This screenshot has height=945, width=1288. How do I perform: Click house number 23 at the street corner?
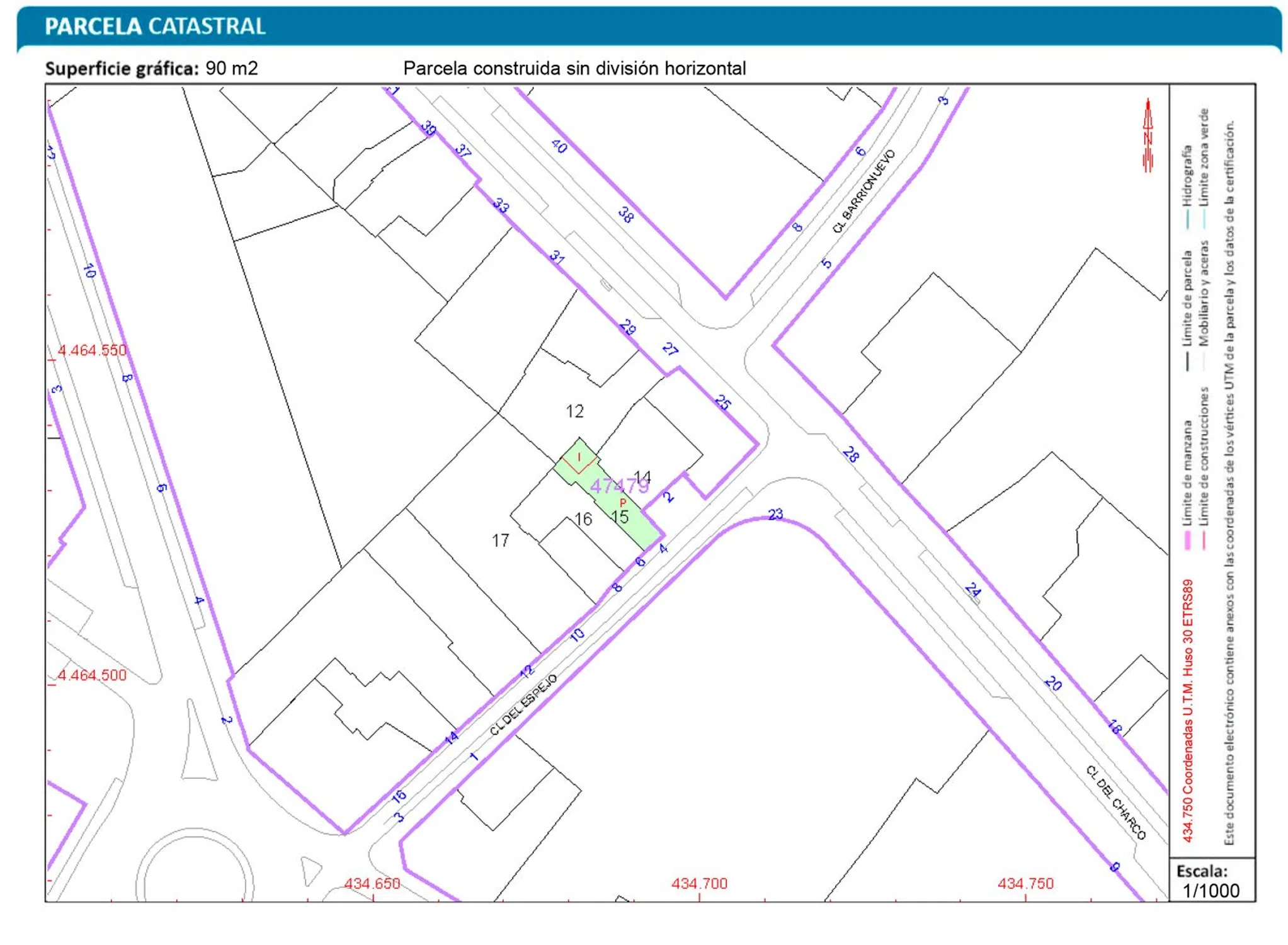click(x=775, y=514)
